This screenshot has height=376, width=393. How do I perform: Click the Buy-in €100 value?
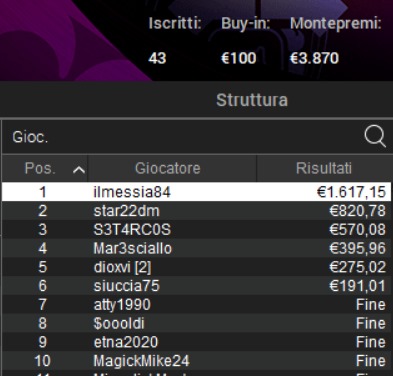click(x=239, y=58)
